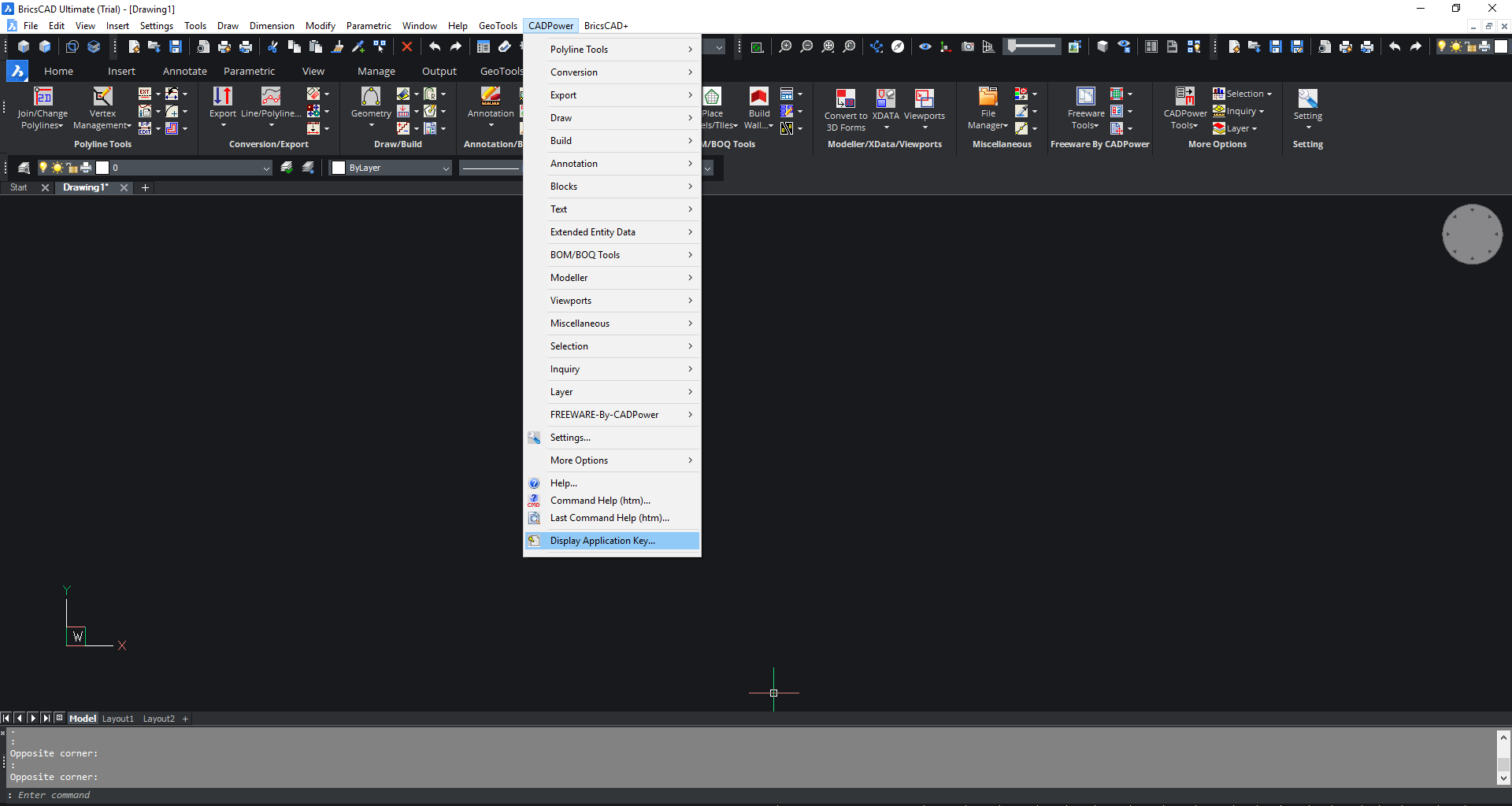The width and height of the screenshot is (1512, 806).
Task: Click the Zoom Out magnifier icon
Action: pos(806,47)
